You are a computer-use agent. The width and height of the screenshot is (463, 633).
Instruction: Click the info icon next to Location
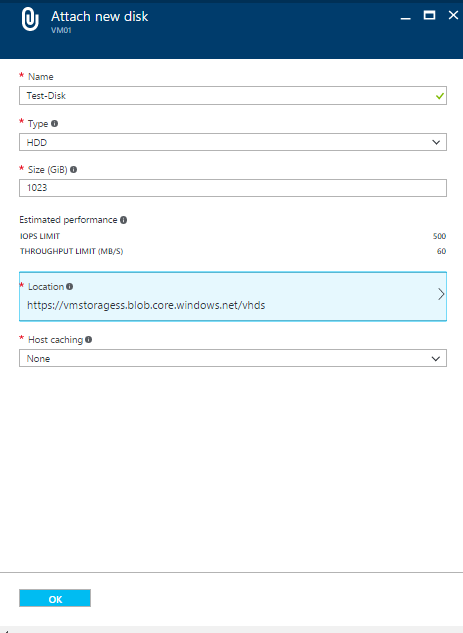click(x=69, y=287)
